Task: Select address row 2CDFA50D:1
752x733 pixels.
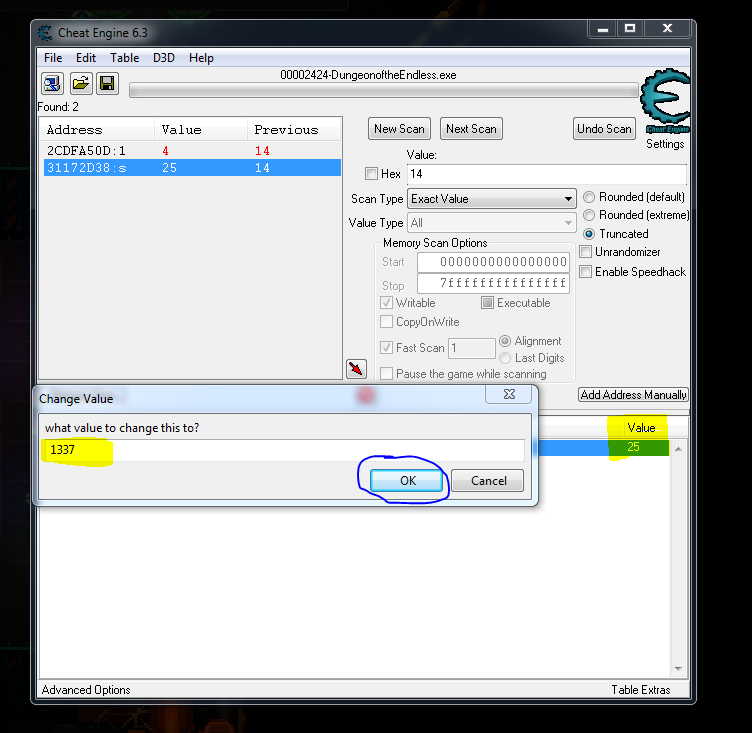Action: pyautogui.click(x=192, y=151)
